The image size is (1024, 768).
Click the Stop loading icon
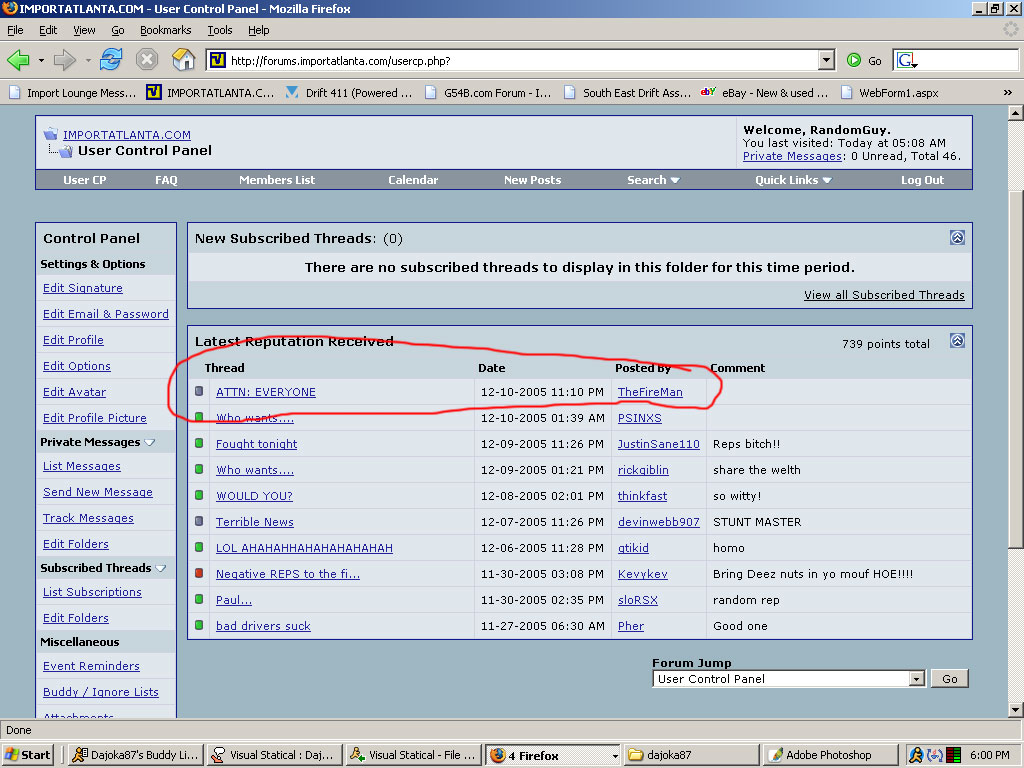pos(147,60)
